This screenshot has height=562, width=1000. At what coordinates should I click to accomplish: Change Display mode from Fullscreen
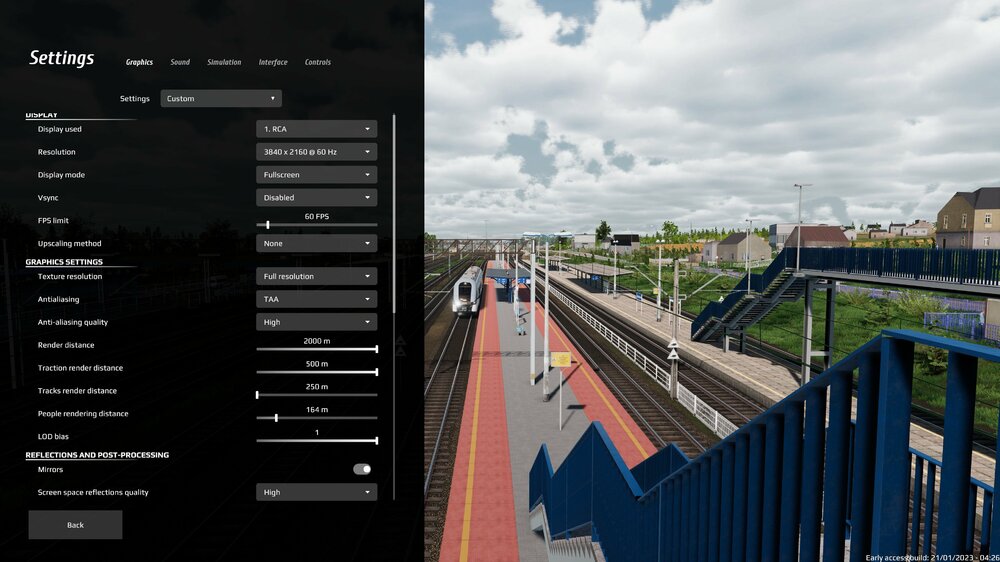[316, 175]
